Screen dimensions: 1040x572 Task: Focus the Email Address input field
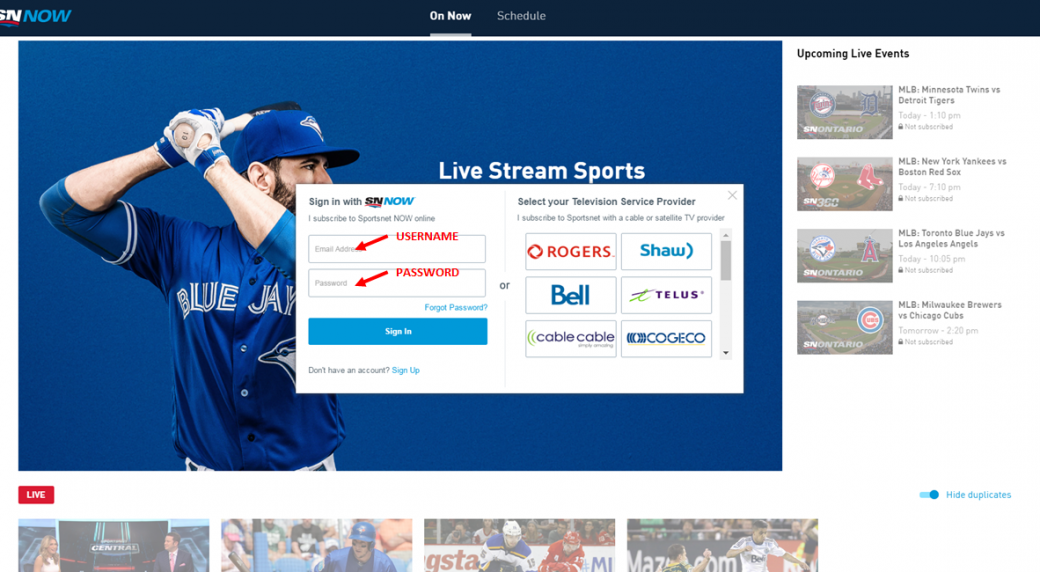(397, 249)
